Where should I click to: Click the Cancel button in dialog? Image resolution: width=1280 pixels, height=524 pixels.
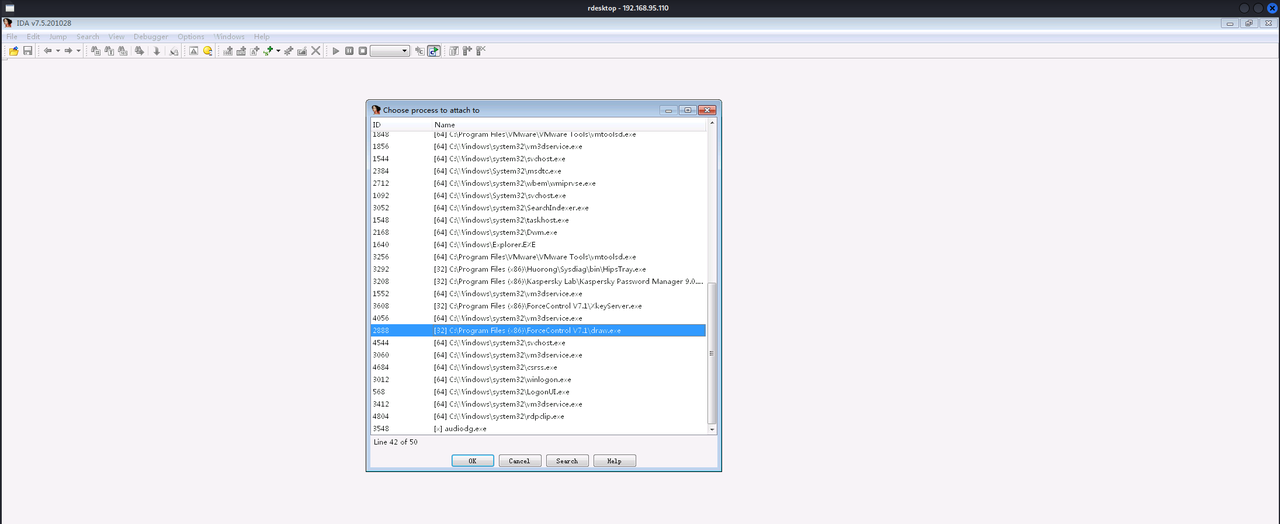click(519, 461)
